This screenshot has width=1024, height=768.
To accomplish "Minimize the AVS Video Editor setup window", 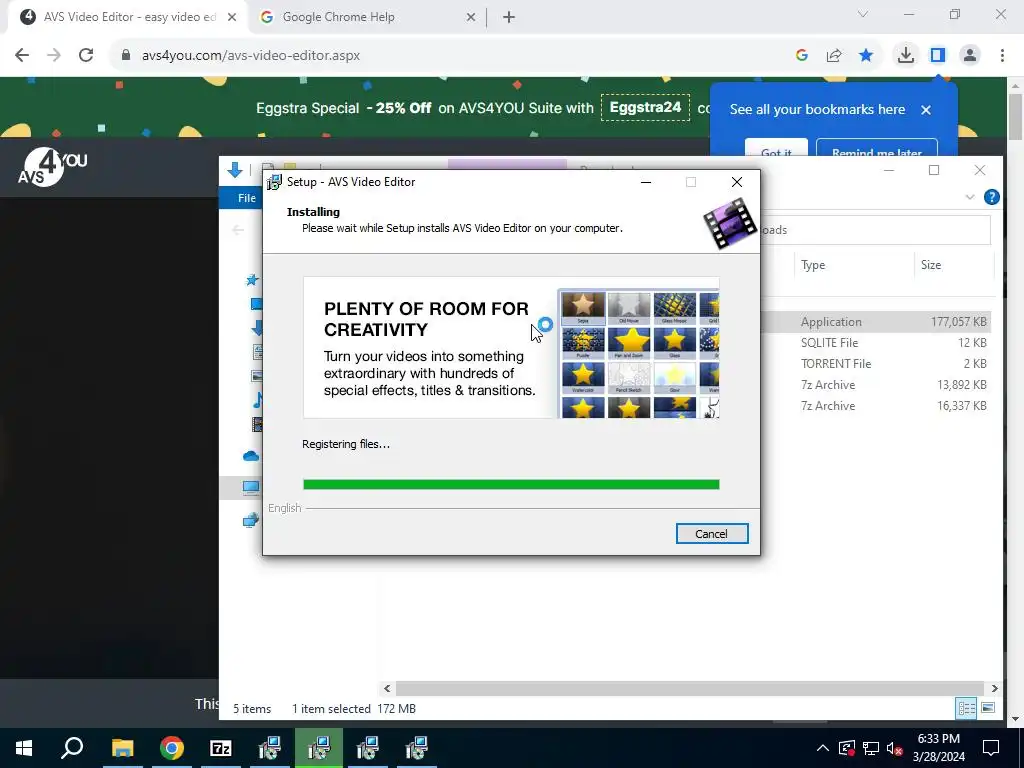I will pos(646,182).
